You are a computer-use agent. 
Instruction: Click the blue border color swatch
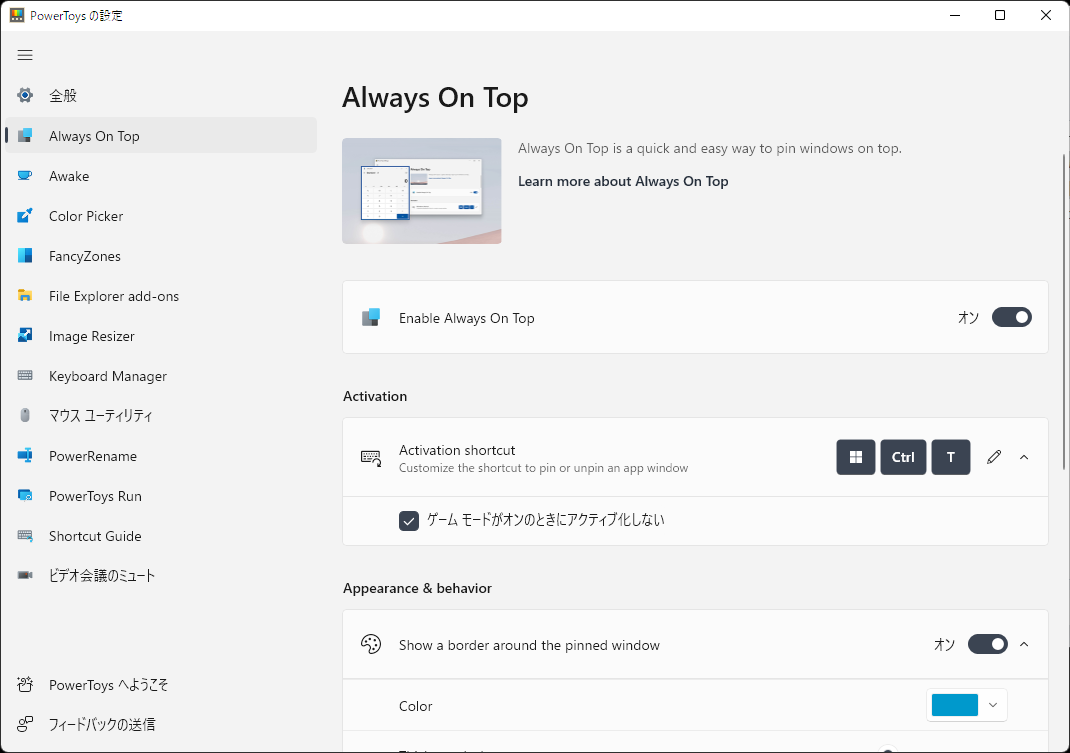tap(955, 705)
